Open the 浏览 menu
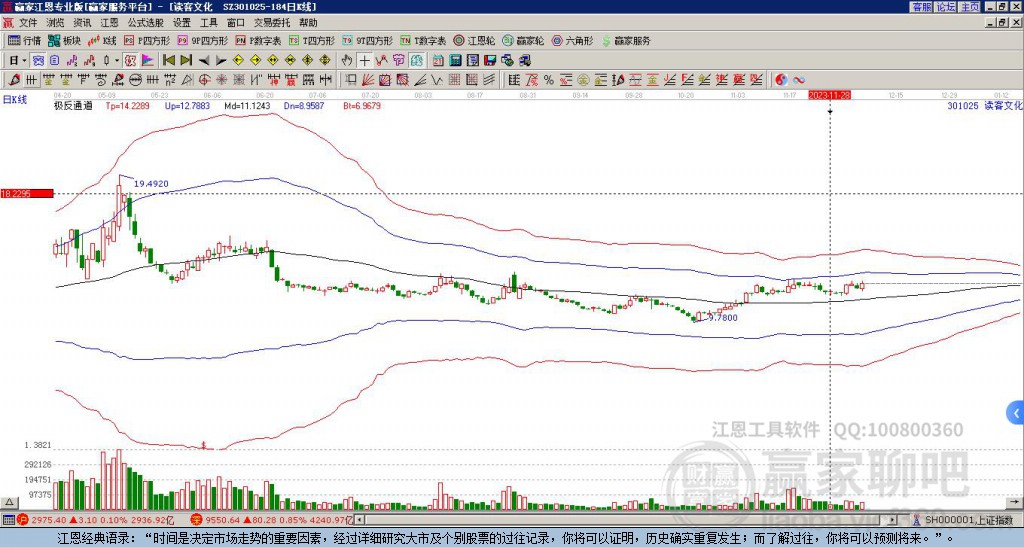The height and width of the screenshot is (548, 1024). [x=56, y=23]
